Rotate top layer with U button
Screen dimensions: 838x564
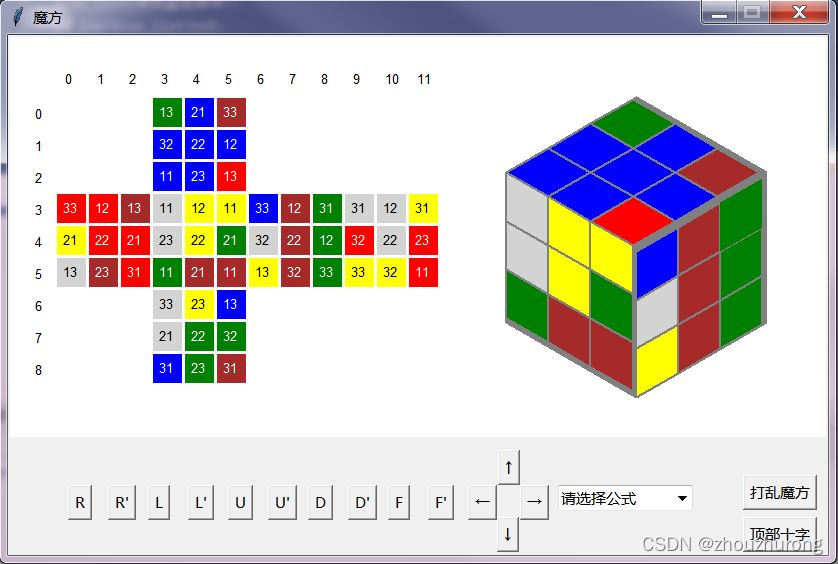(x=240, y=502)
